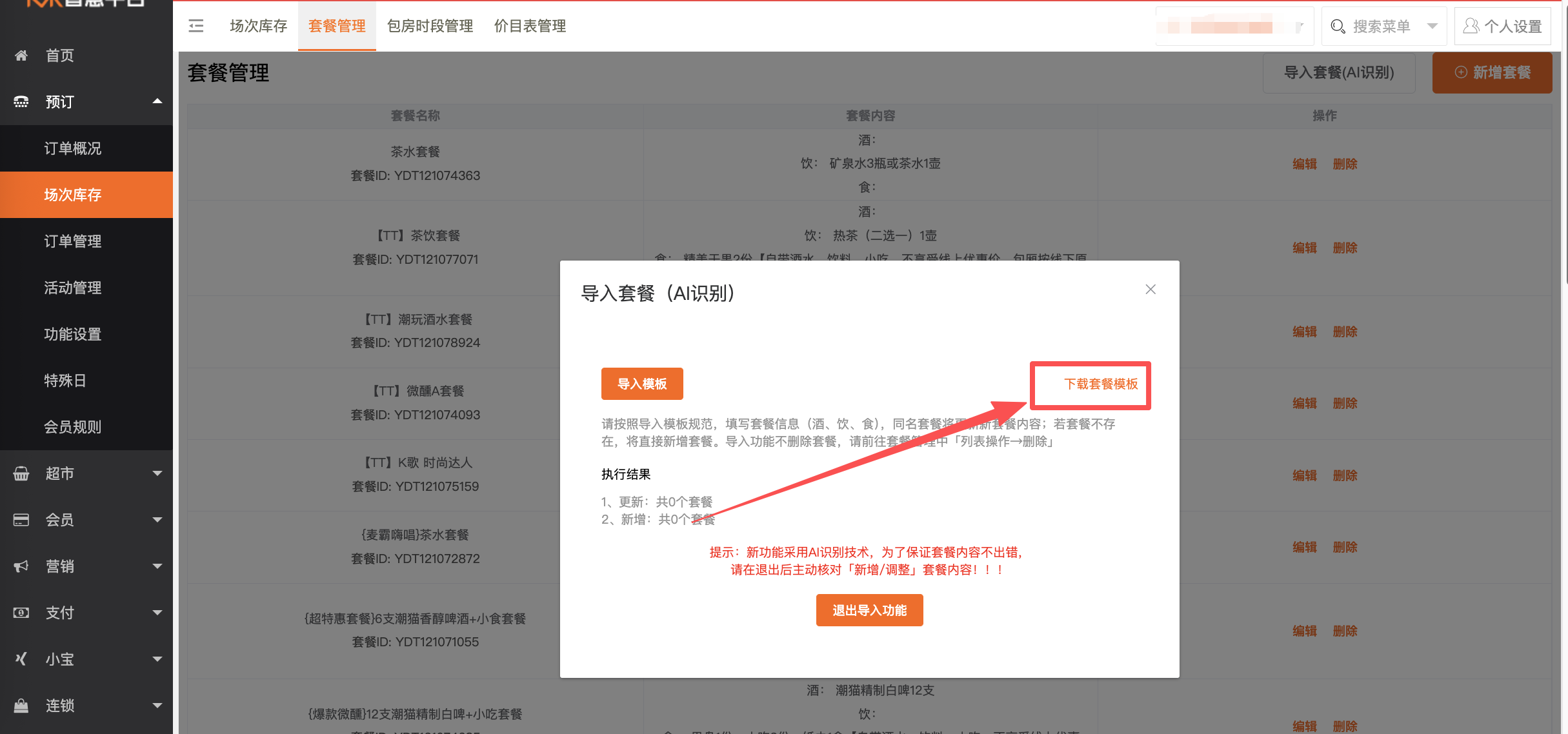The width and height of the screenshot is (1568, 734).
Task: Click the 营销 megaphone icon
Action: tap(21, 566)
